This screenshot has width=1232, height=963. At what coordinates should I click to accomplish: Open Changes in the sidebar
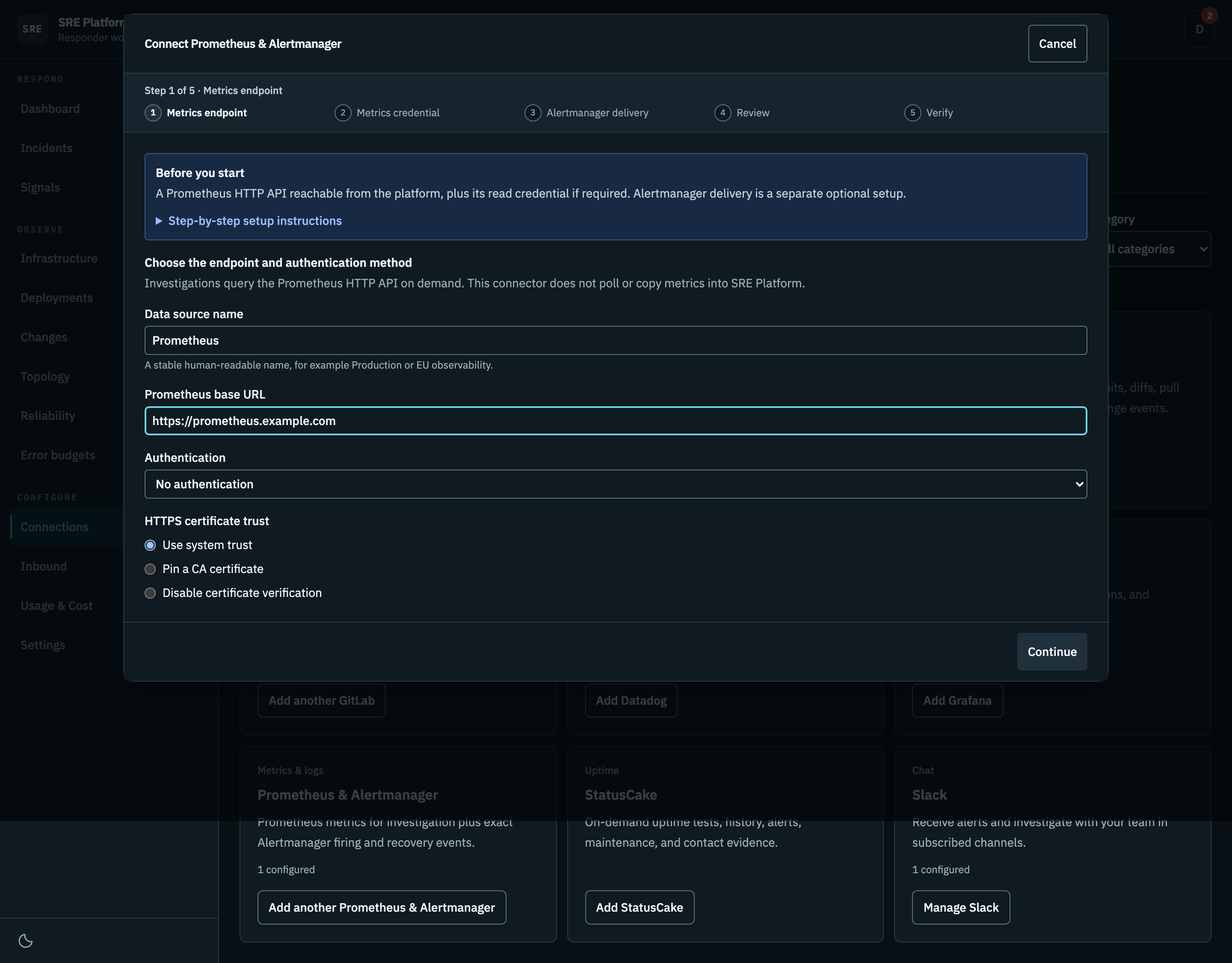click(44, 337)
